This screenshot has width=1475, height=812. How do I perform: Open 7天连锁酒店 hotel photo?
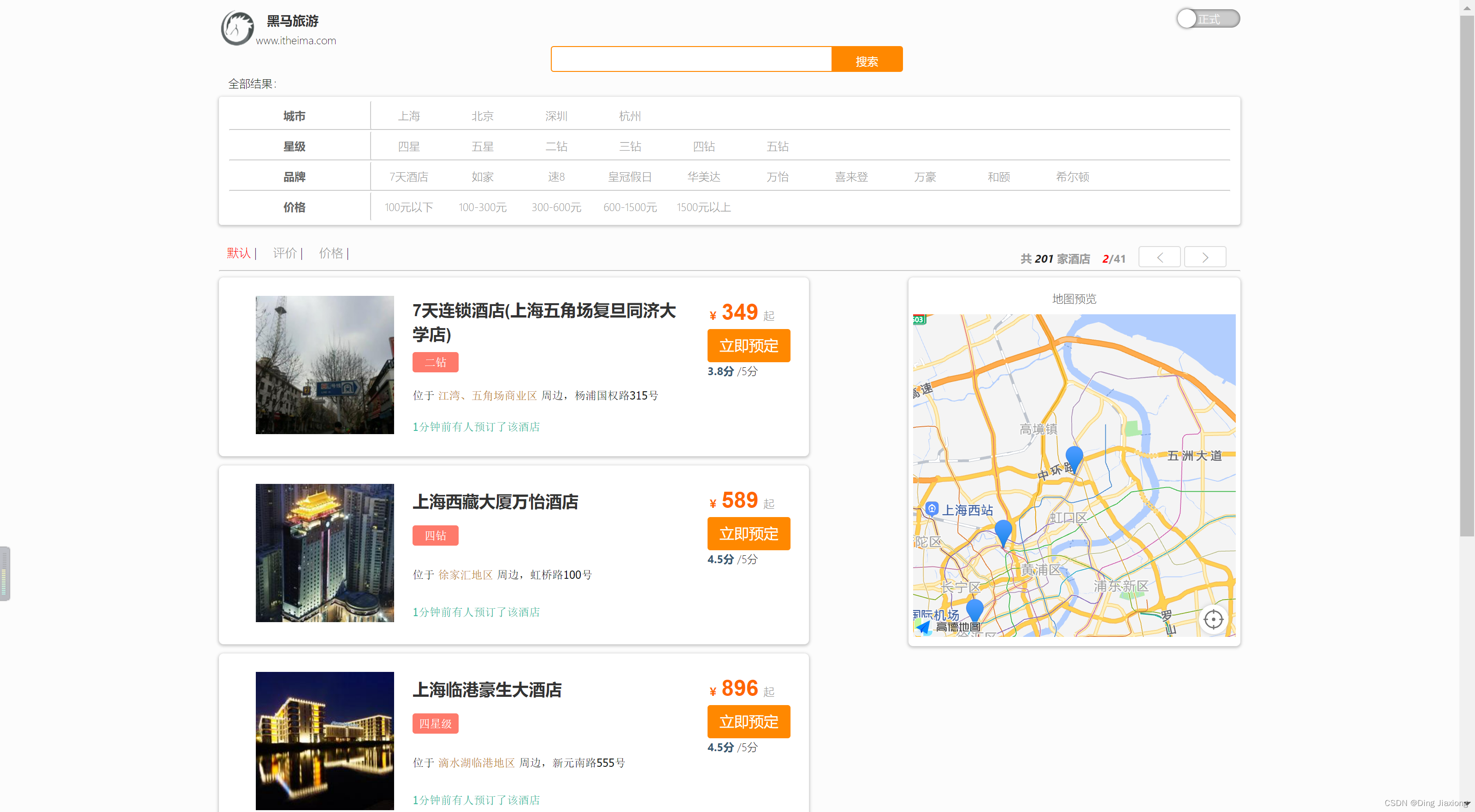[x=324, y=365]
